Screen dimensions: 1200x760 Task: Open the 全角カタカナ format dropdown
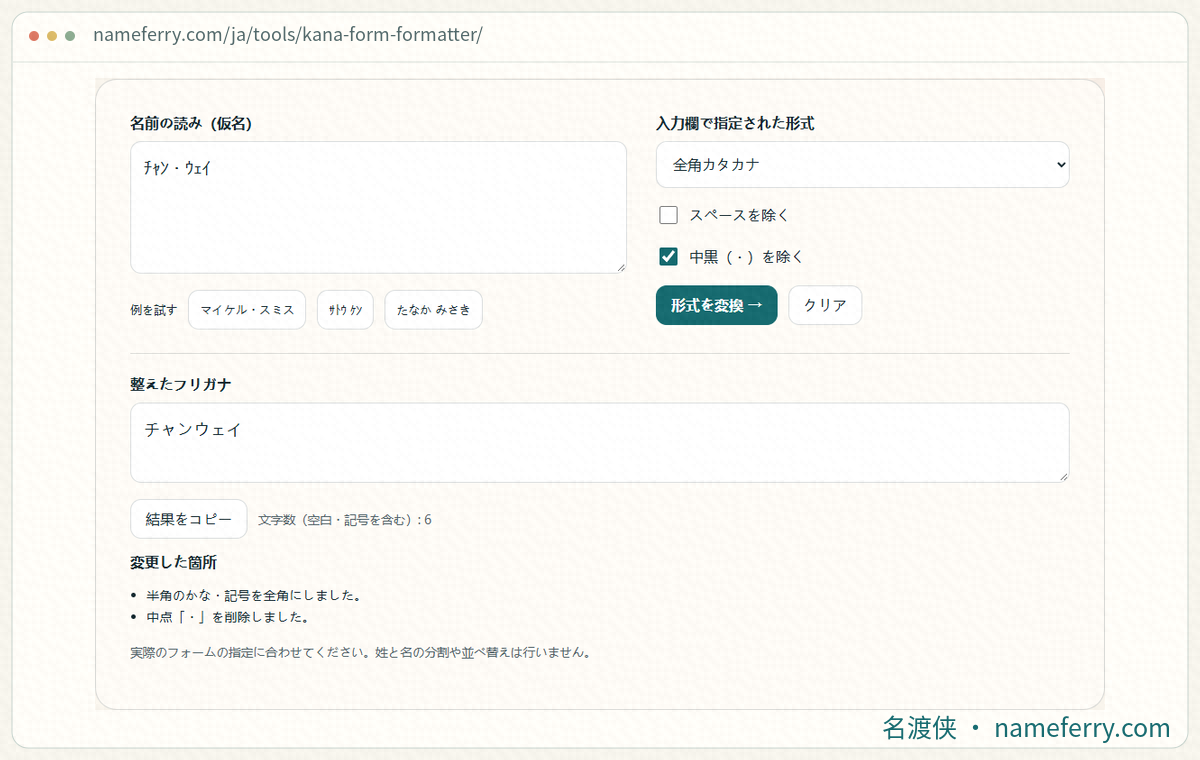tap(862, 165)
